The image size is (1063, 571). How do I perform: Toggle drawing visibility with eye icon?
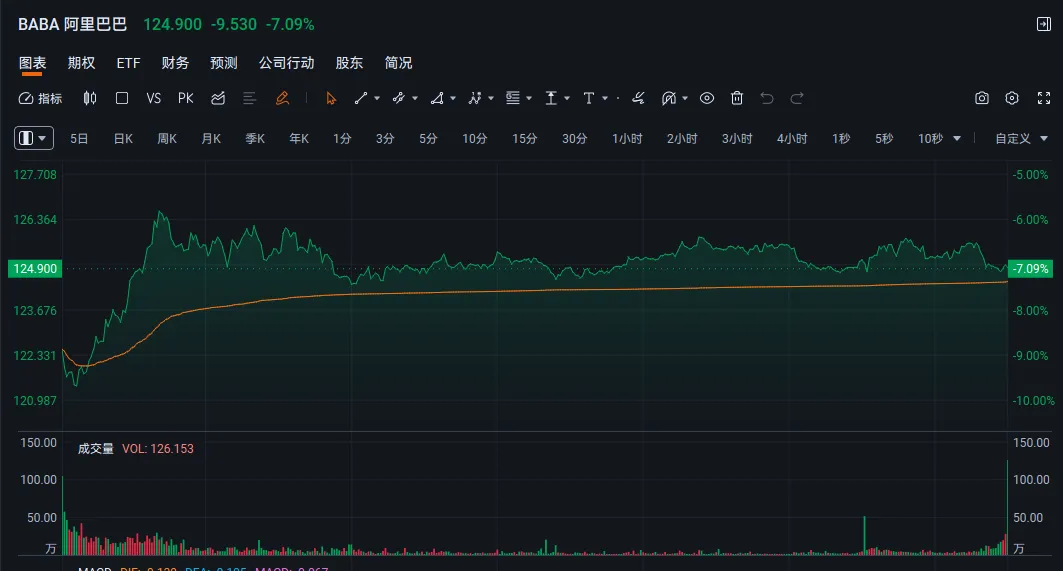tap(707, 98)
